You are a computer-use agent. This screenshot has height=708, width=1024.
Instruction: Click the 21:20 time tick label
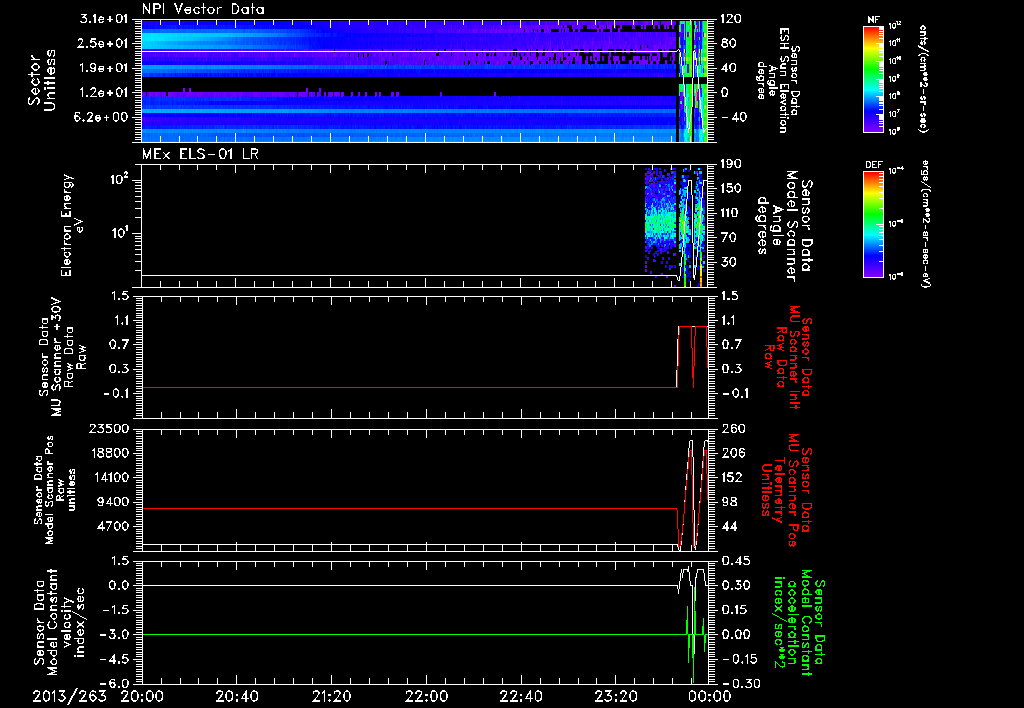coord(331,696)
